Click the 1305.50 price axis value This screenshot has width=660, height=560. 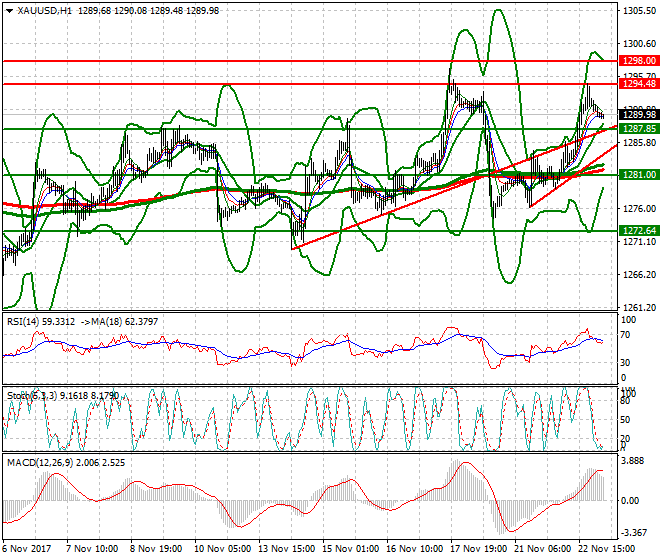click(x=637, y=11)
